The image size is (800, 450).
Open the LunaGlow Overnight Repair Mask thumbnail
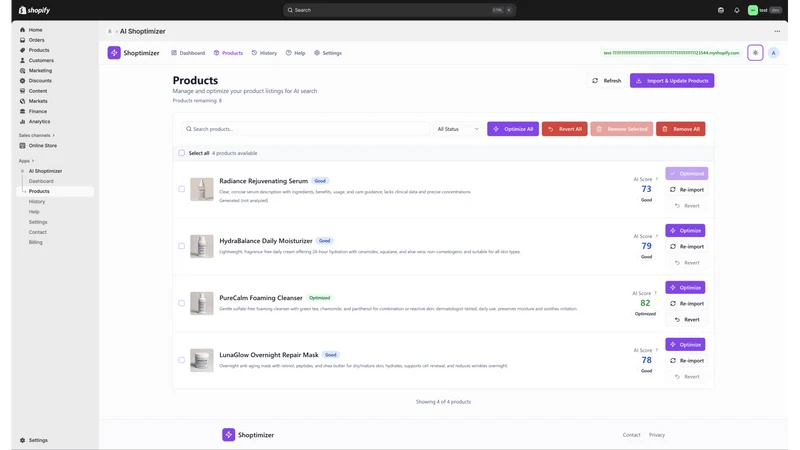(202, 360)
